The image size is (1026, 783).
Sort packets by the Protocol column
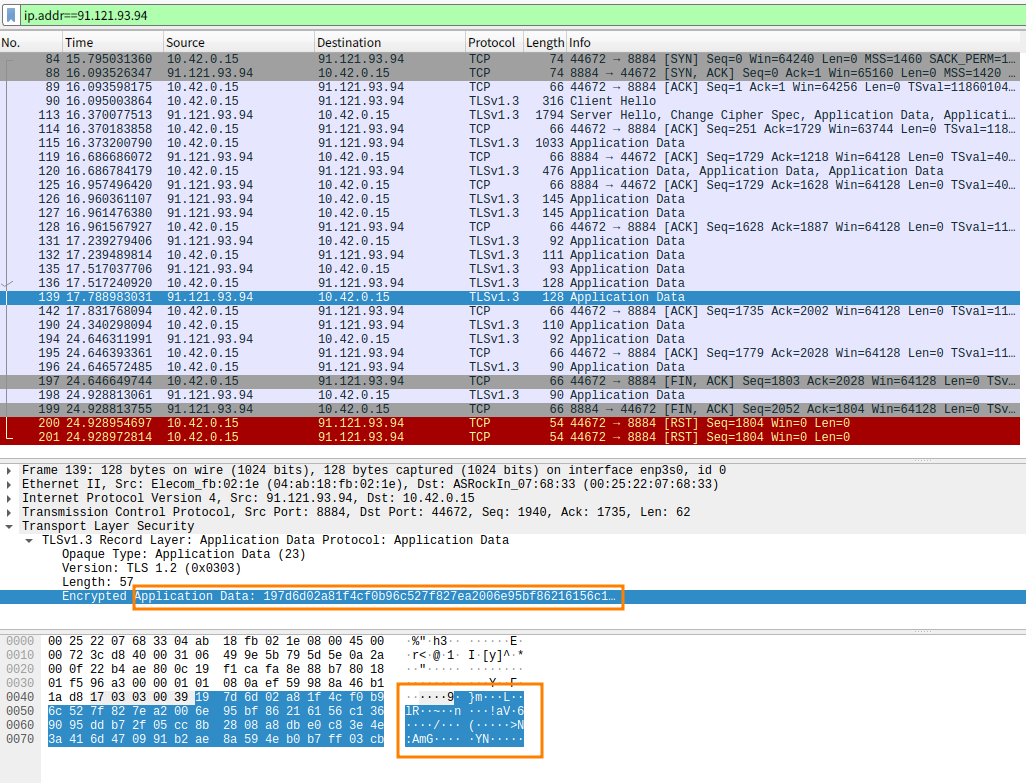492,42
